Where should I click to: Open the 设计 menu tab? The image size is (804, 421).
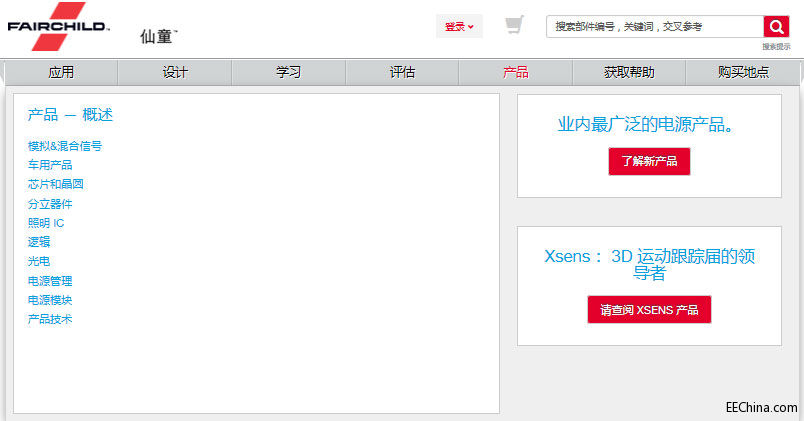pyautogui.click(x=175, y=73)
